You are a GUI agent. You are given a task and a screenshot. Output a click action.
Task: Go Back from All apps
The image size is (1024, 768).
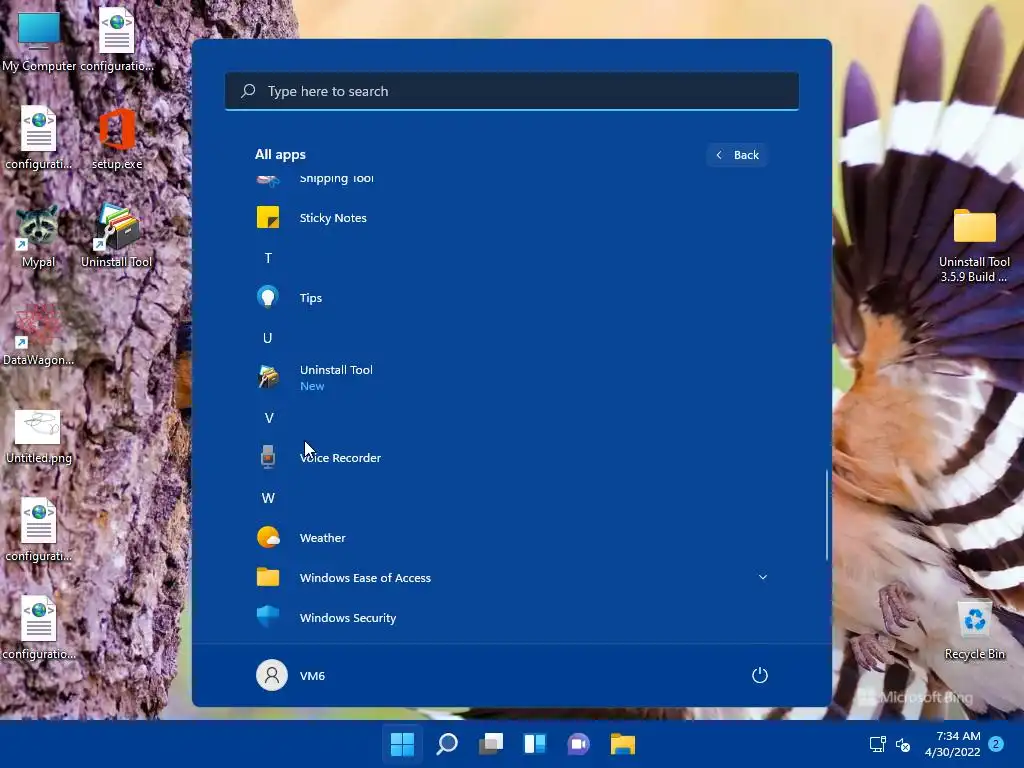point(737,155)
